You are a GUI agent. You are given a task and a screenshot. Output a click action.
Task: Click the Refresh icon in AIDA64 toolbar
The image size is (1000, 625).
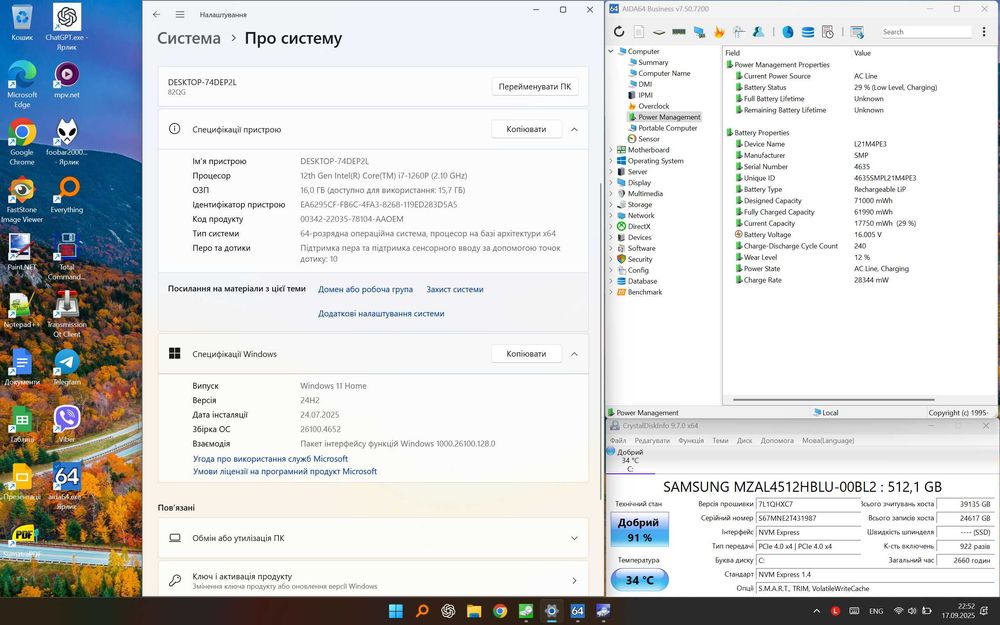[x=619, y=32]
